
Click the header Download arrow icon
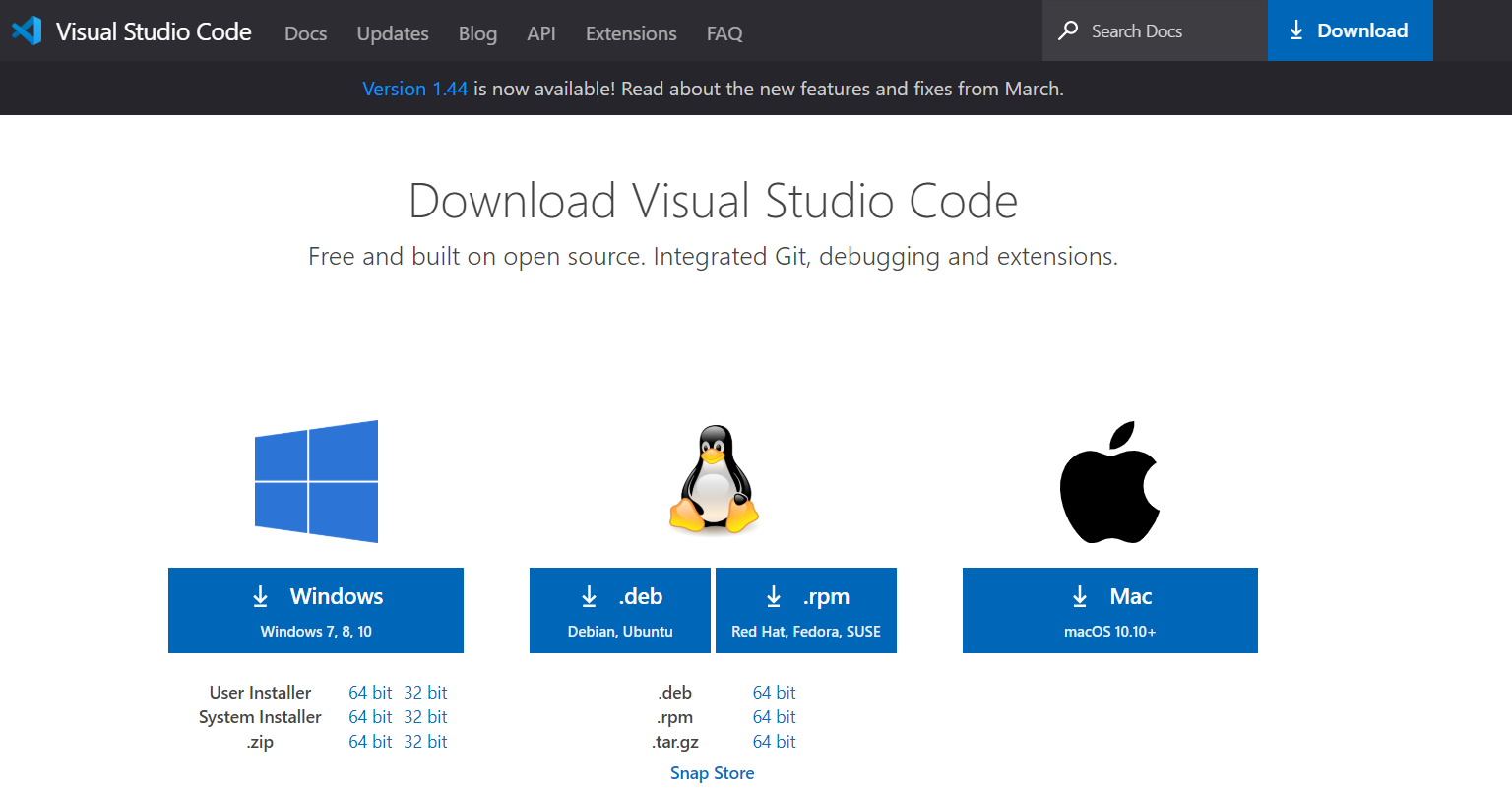[1296, 30]
